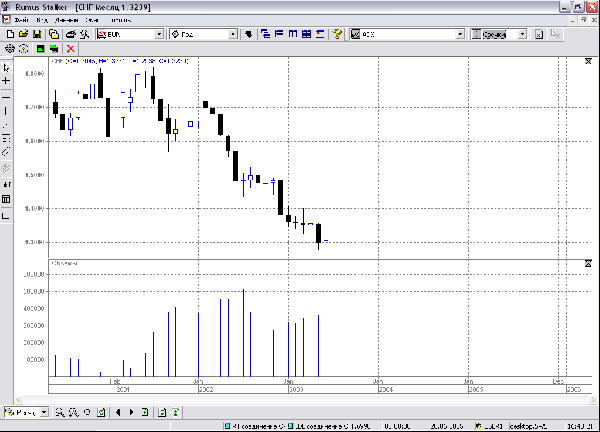The height and width of the screenshot is (432, 600).
Task: Select the trend line drawing tool
Action: tap(6, 125)
